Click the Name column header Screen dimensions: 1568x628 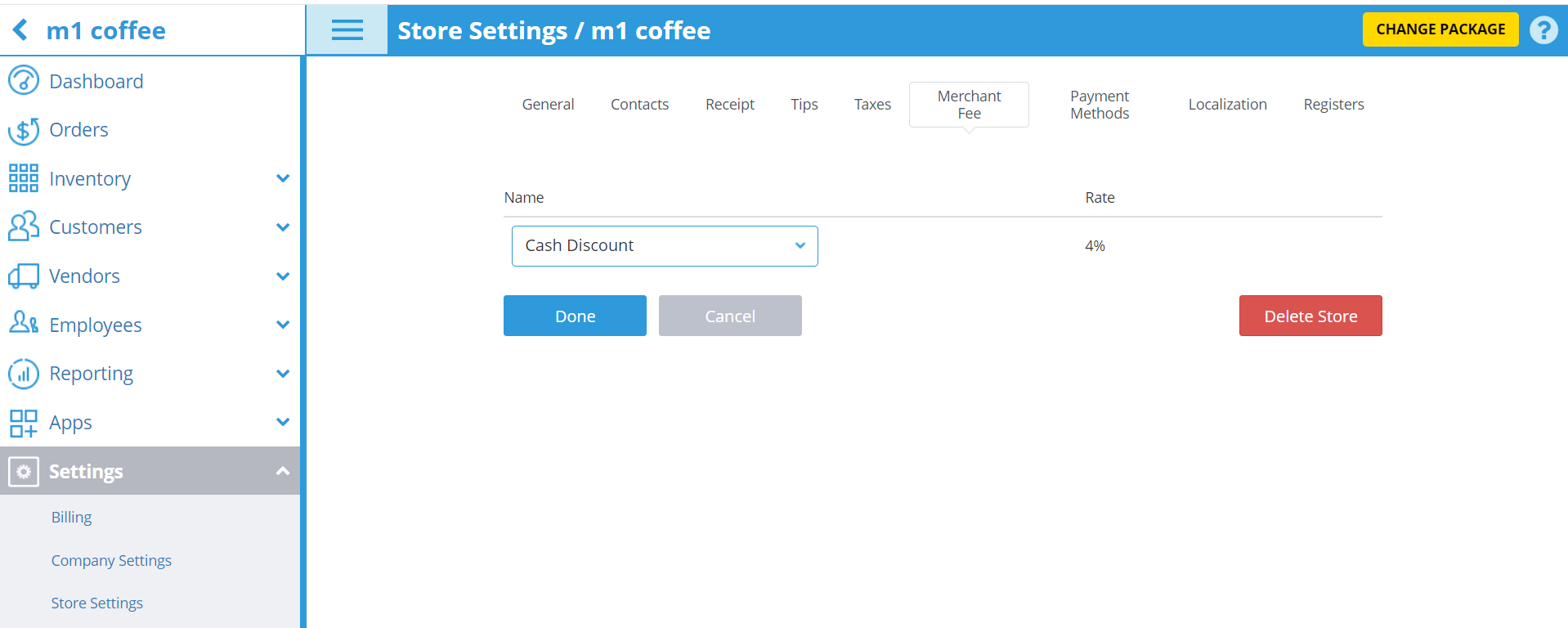[524, 198]
